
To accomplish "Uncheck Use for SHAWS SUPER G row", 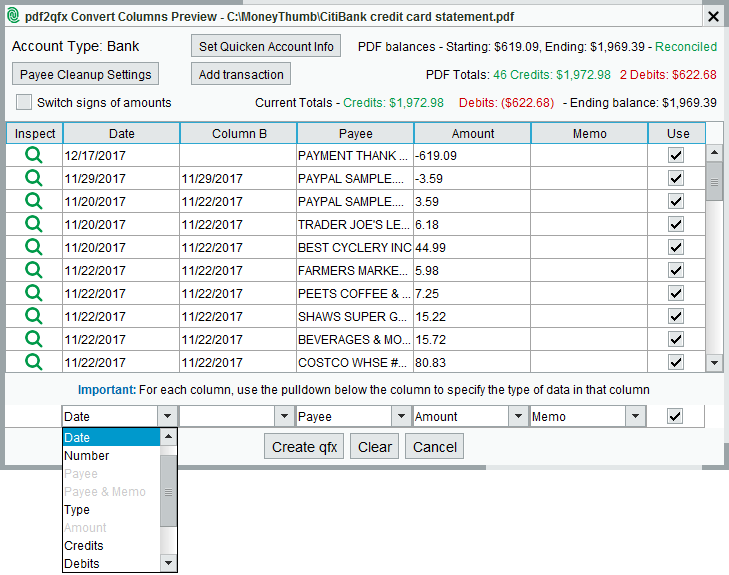I will [x=676, y=316].
